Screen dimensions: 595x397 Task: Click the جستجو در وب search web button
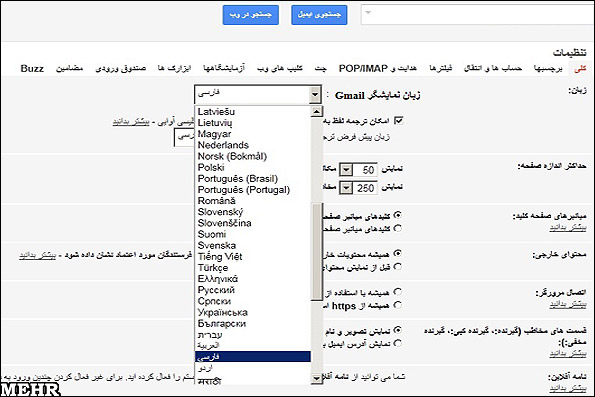[251, 15]
